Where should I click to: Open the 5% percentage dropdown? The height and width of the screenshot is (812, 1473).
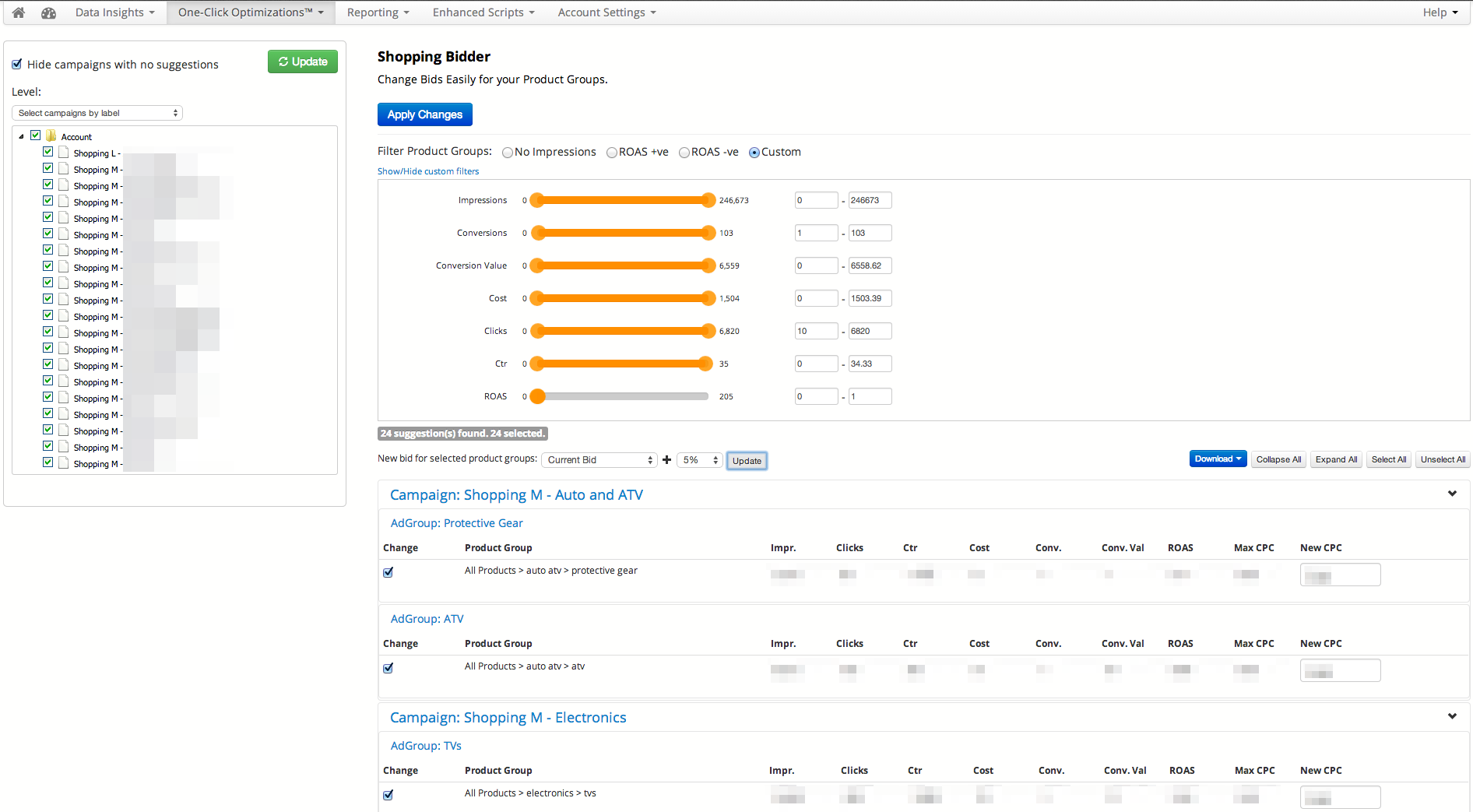(x=700, y=460)
